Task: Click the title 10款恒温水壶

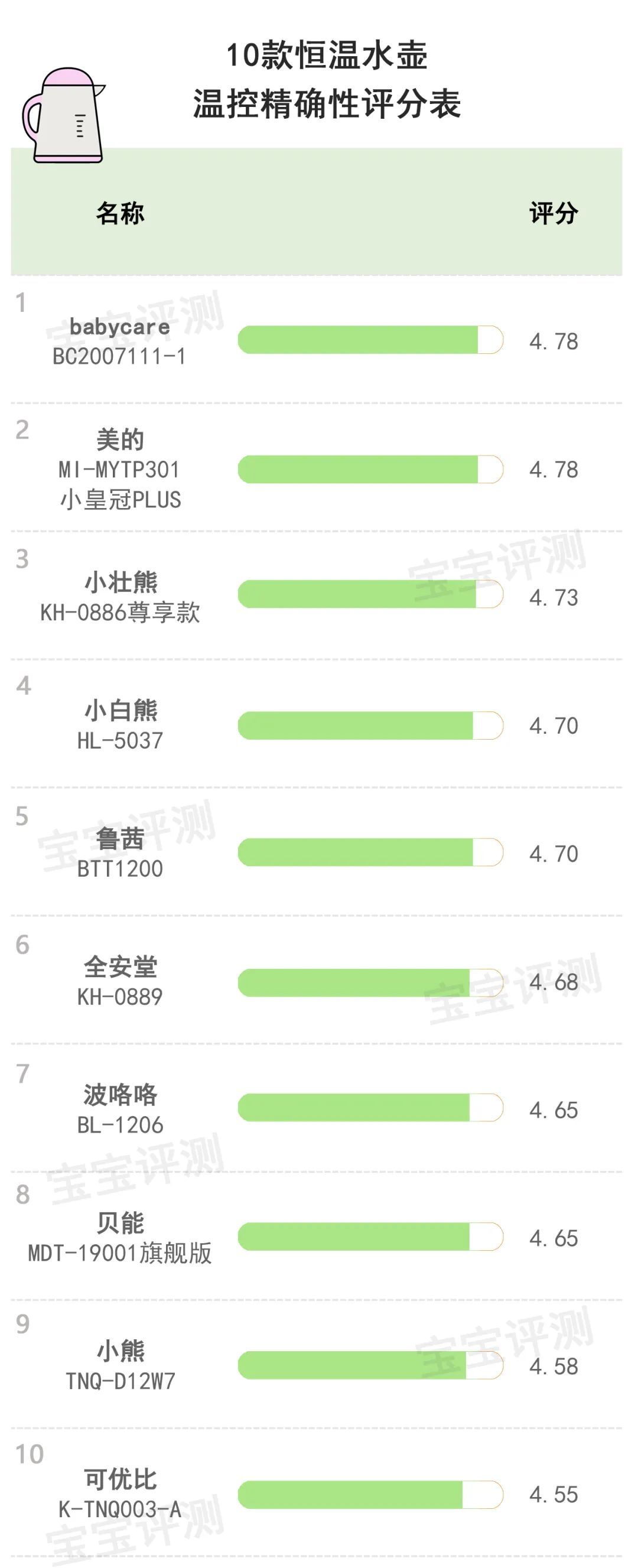Action: 327,56
